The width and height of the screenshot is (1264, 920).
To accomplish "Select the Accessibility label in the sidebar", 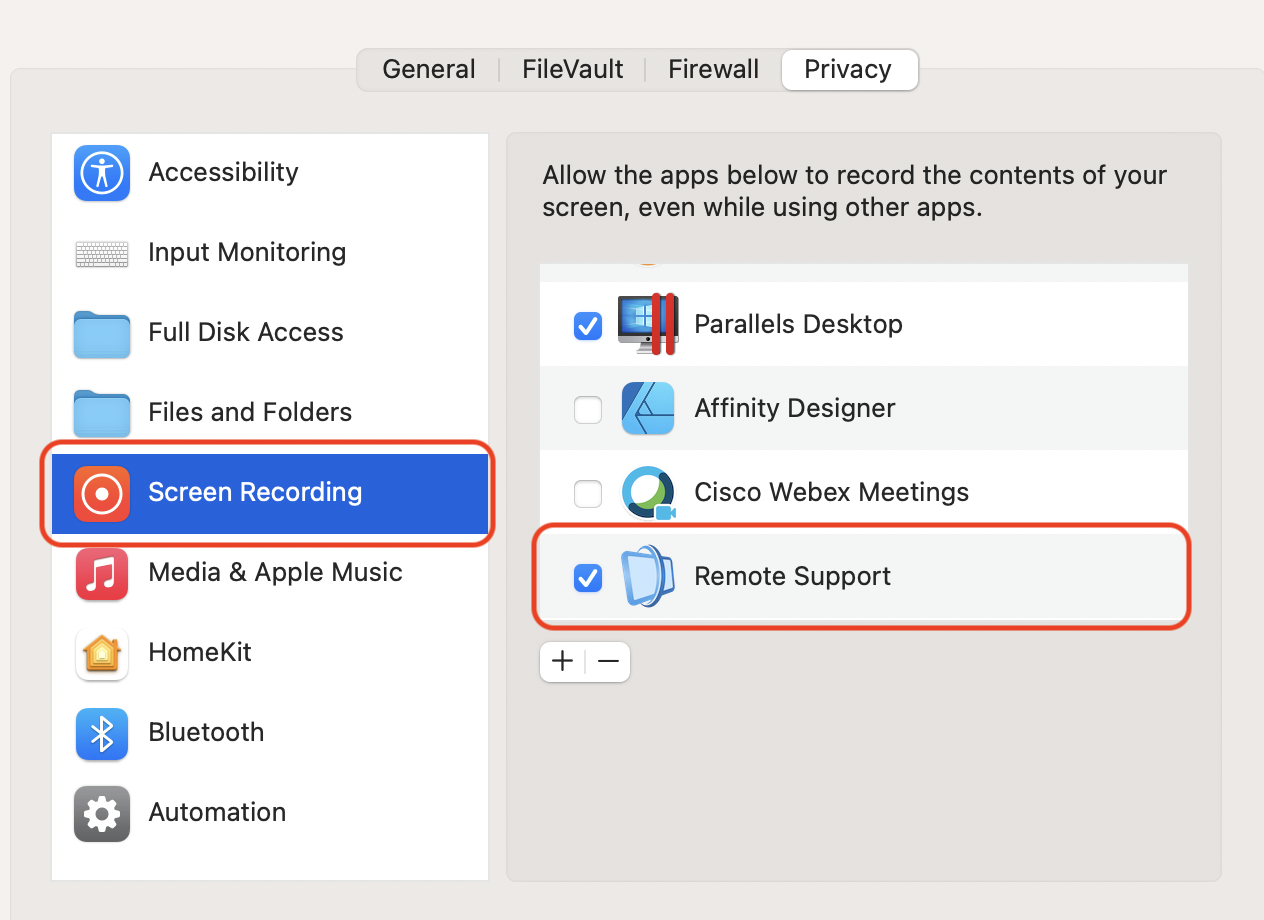I will click(223, 172).
